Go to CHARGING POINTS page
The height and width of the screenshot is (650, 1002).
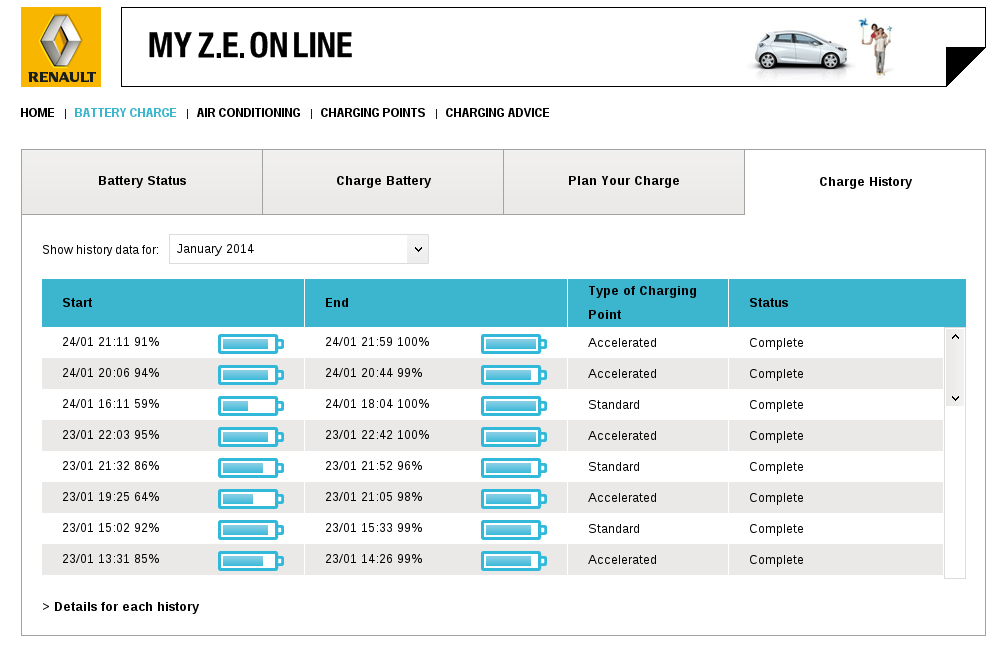click(373, 113)
